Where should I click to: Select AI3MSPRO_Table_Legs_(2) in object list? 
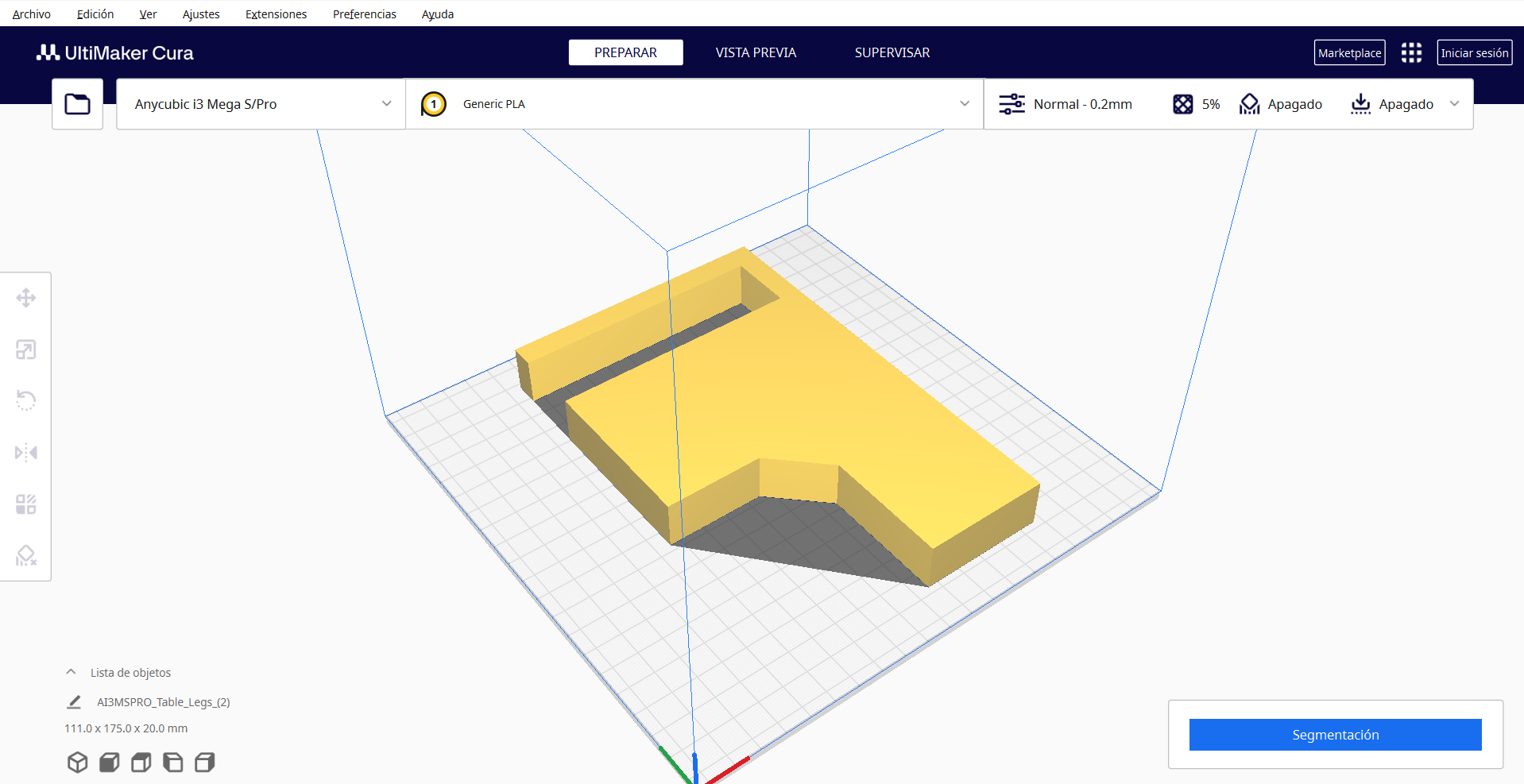pos(164,702)
